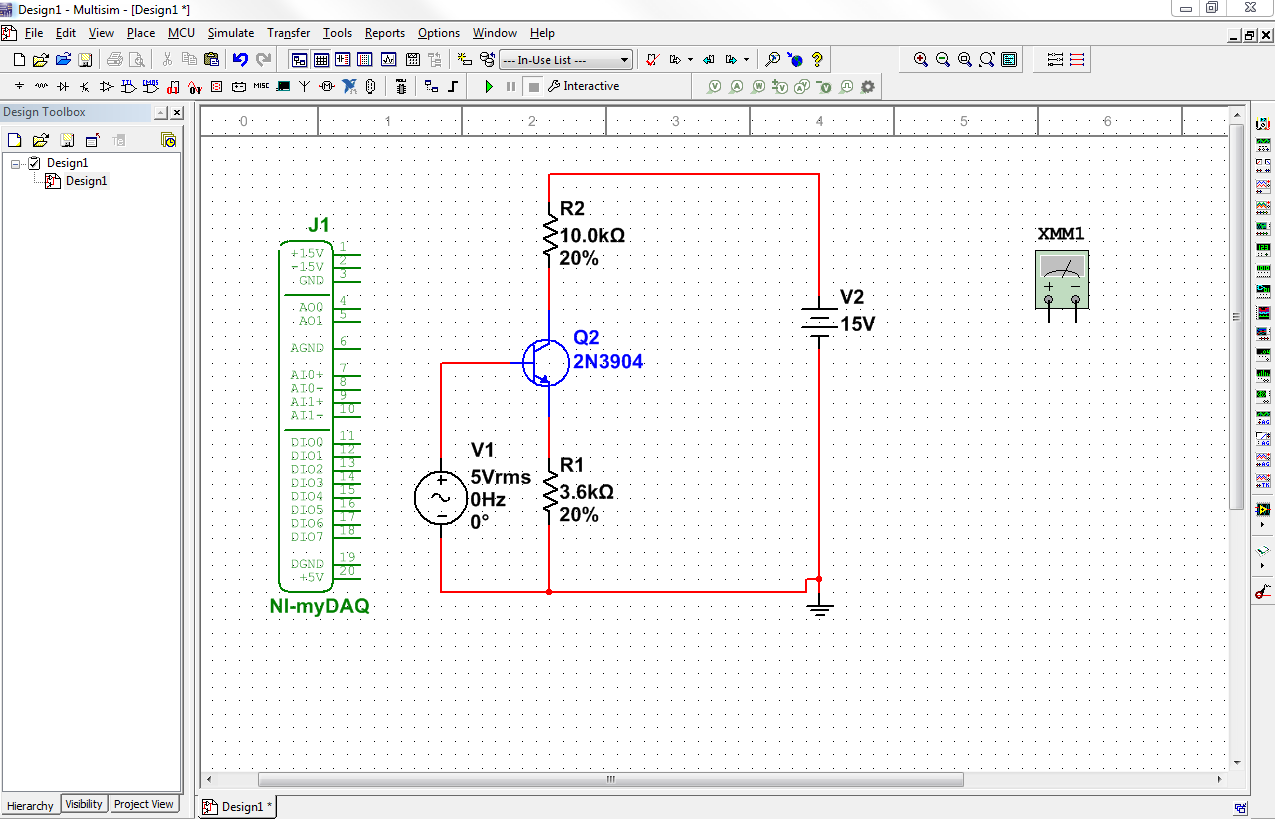The image size is (1275, 819).
Task: Open the Transfer to Ultiboard dropdown arrow
Action: 690,60
